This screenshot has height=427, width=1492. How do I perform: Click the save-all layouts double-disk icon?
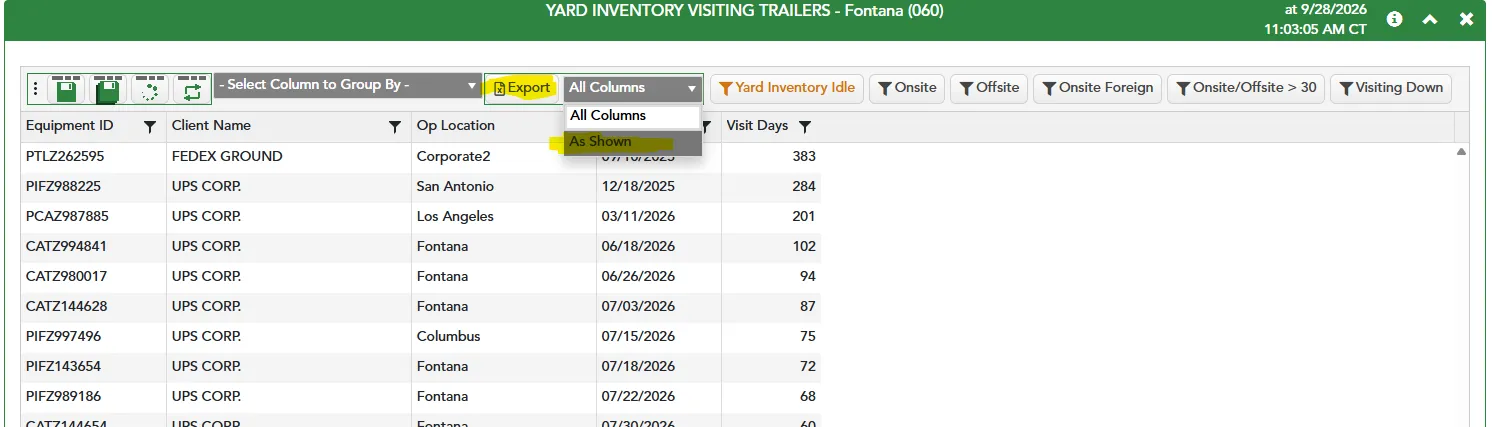click(x=108, y=90)
